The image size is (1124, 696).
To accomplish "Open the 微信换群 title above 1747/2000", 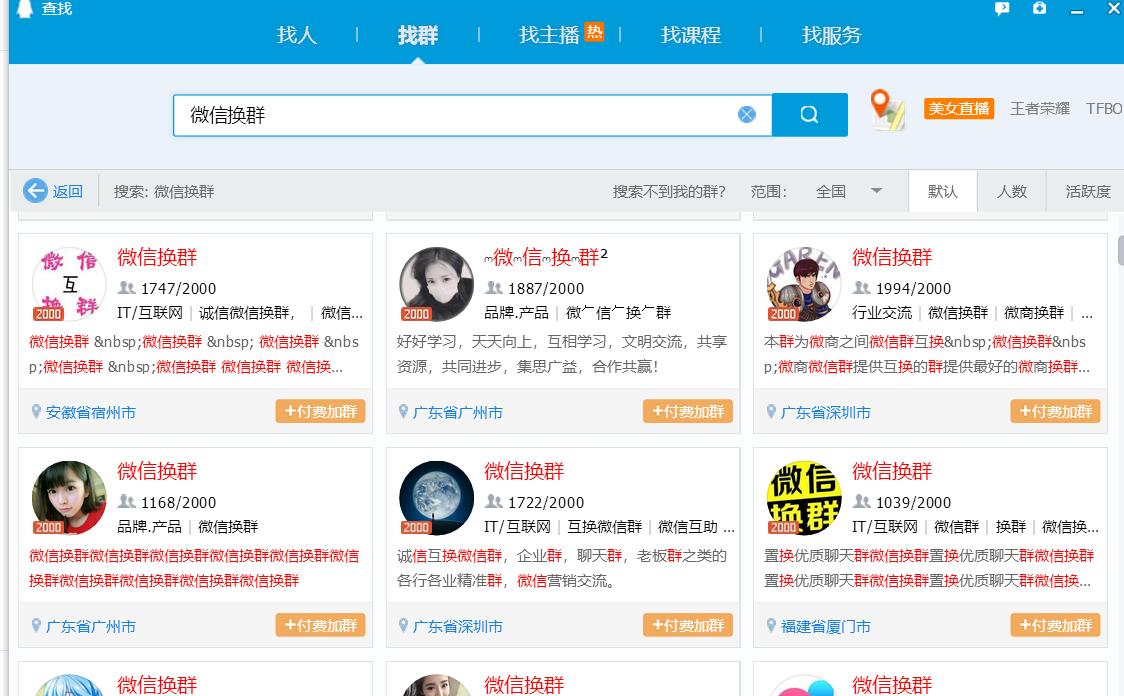I will (x=157, y=257).
